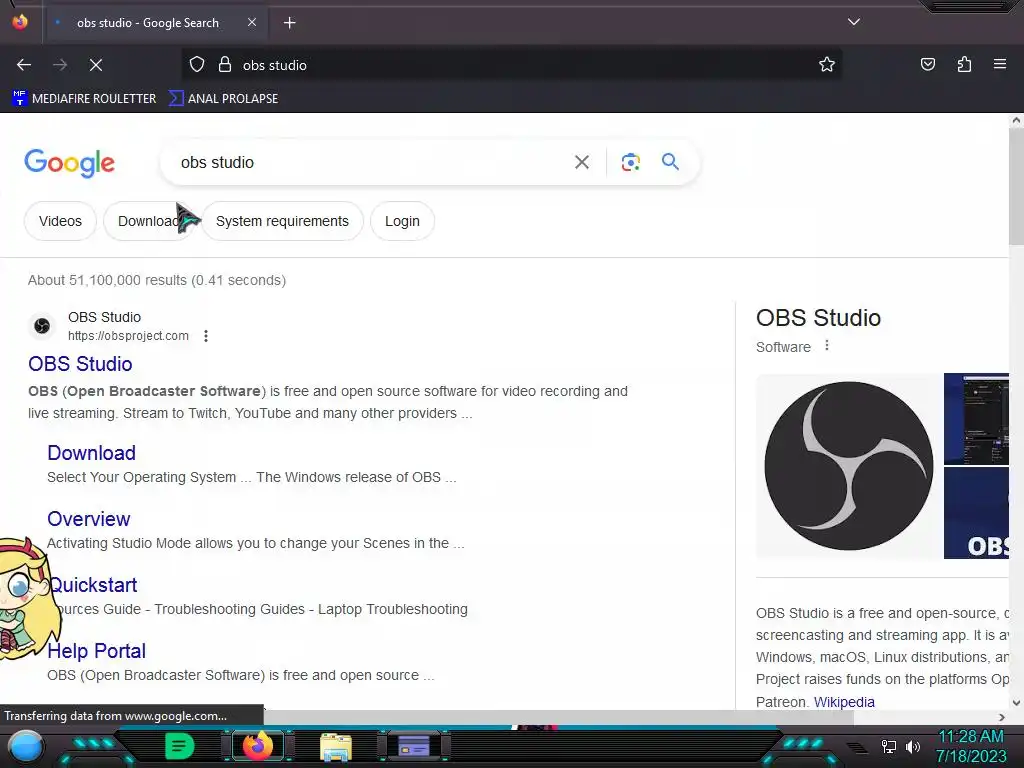Expand the list all tabs chevron
Viewport: 1024px width, 768px height.
click(x=854, y=22)
